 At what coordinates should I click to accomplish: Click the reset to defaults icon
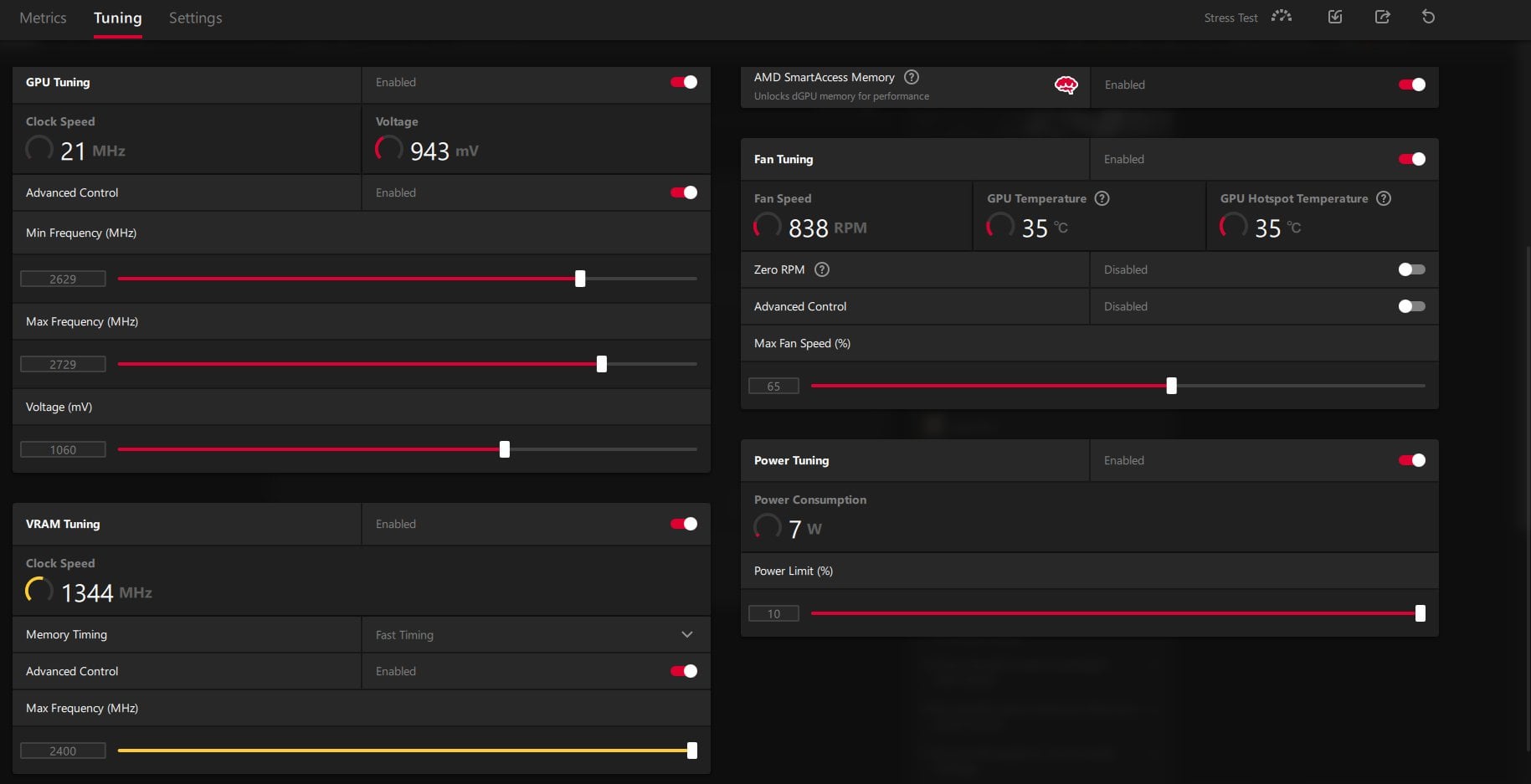(x=1428, y=17)
